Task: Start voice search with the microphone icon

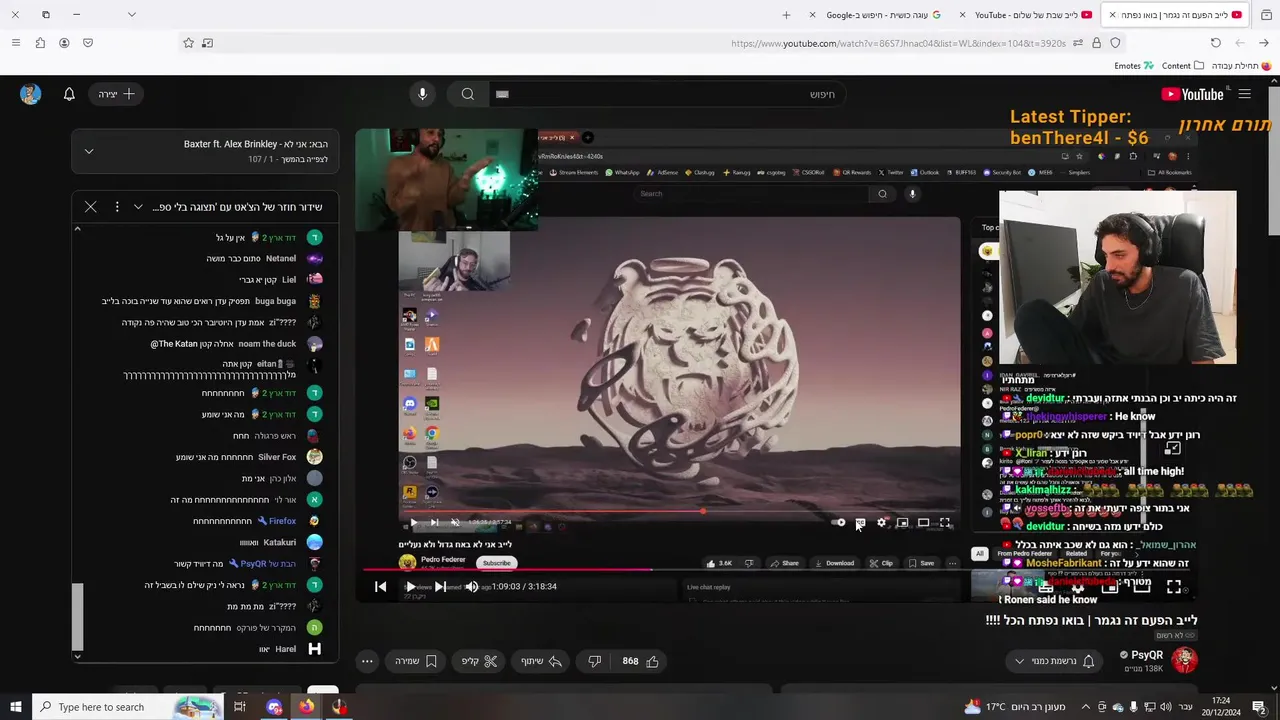Action: pos(422,94)
